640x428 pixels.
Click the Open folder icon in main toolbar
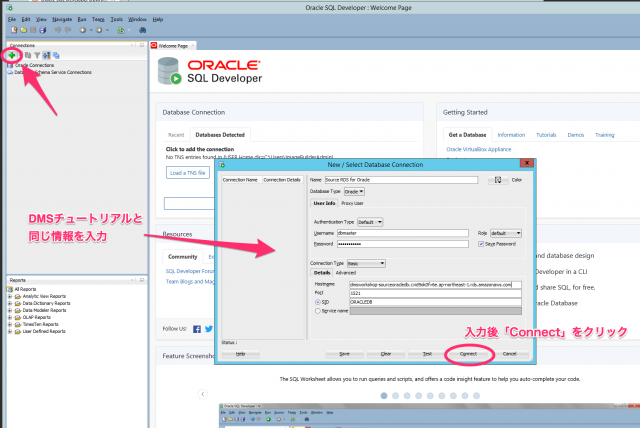pyautogui.click(x=24, y=30)
